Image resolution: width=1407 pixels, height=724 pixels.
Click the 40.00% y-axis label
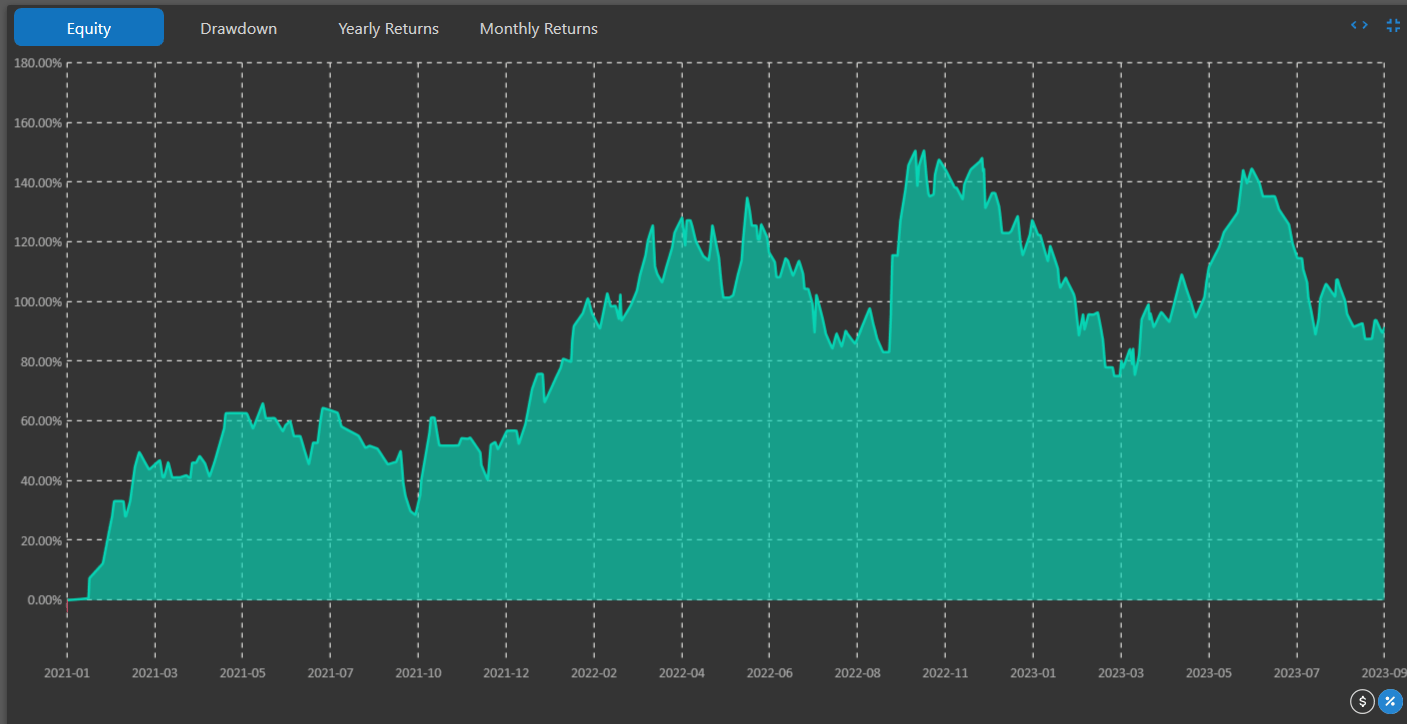point(41,481)
